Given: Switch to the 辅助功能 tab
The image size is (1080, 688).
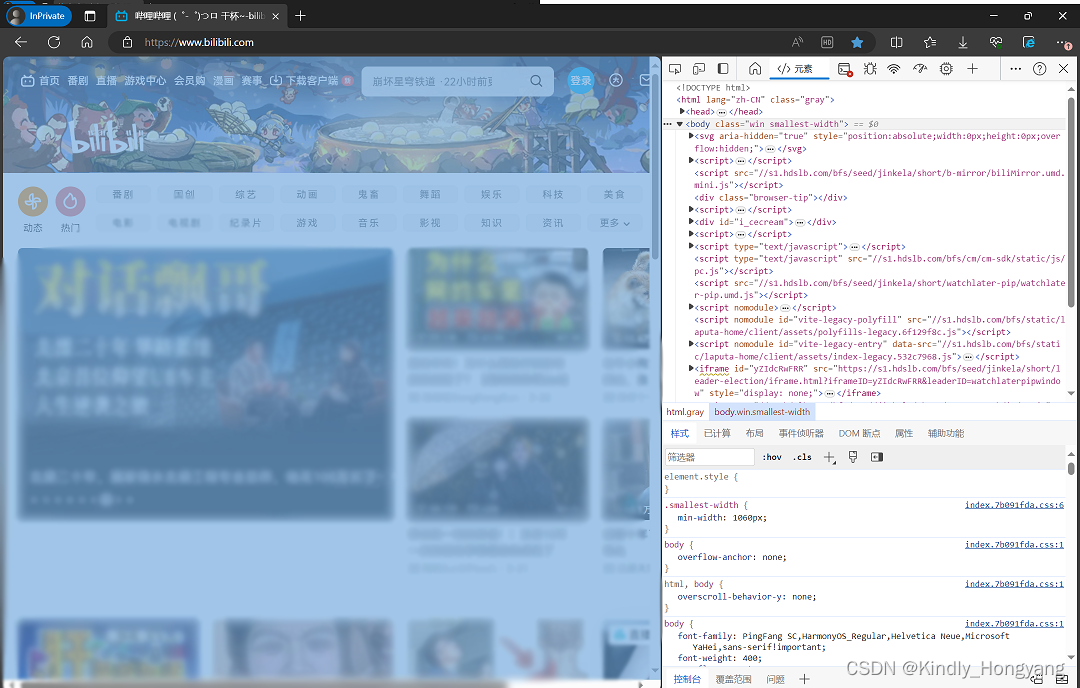Looking at the screenshot, I should click(946, 433).
